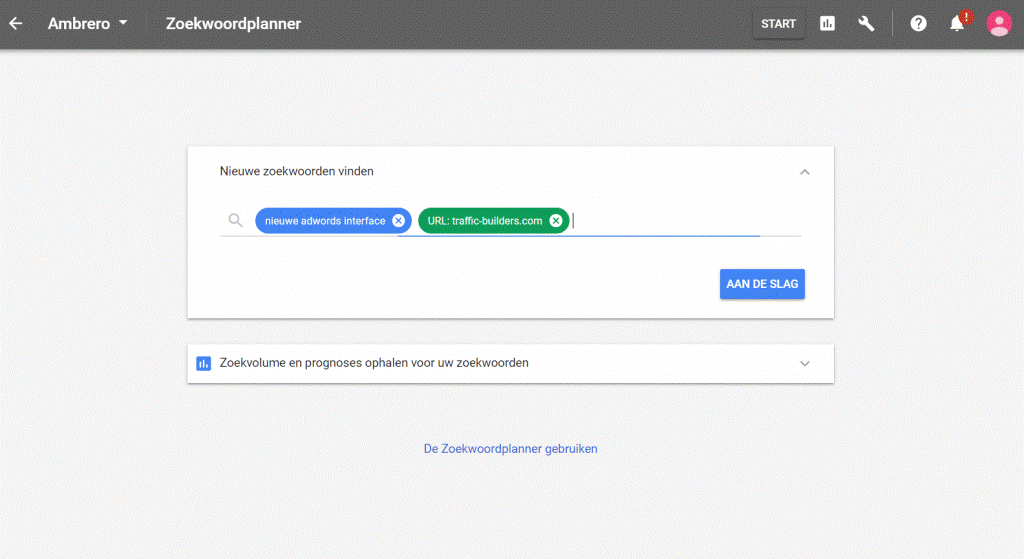1024x559 pixels.
Task: Remove the traffic-builders.com URL chip
Action: pyautogui.click(x=556, y=221)
